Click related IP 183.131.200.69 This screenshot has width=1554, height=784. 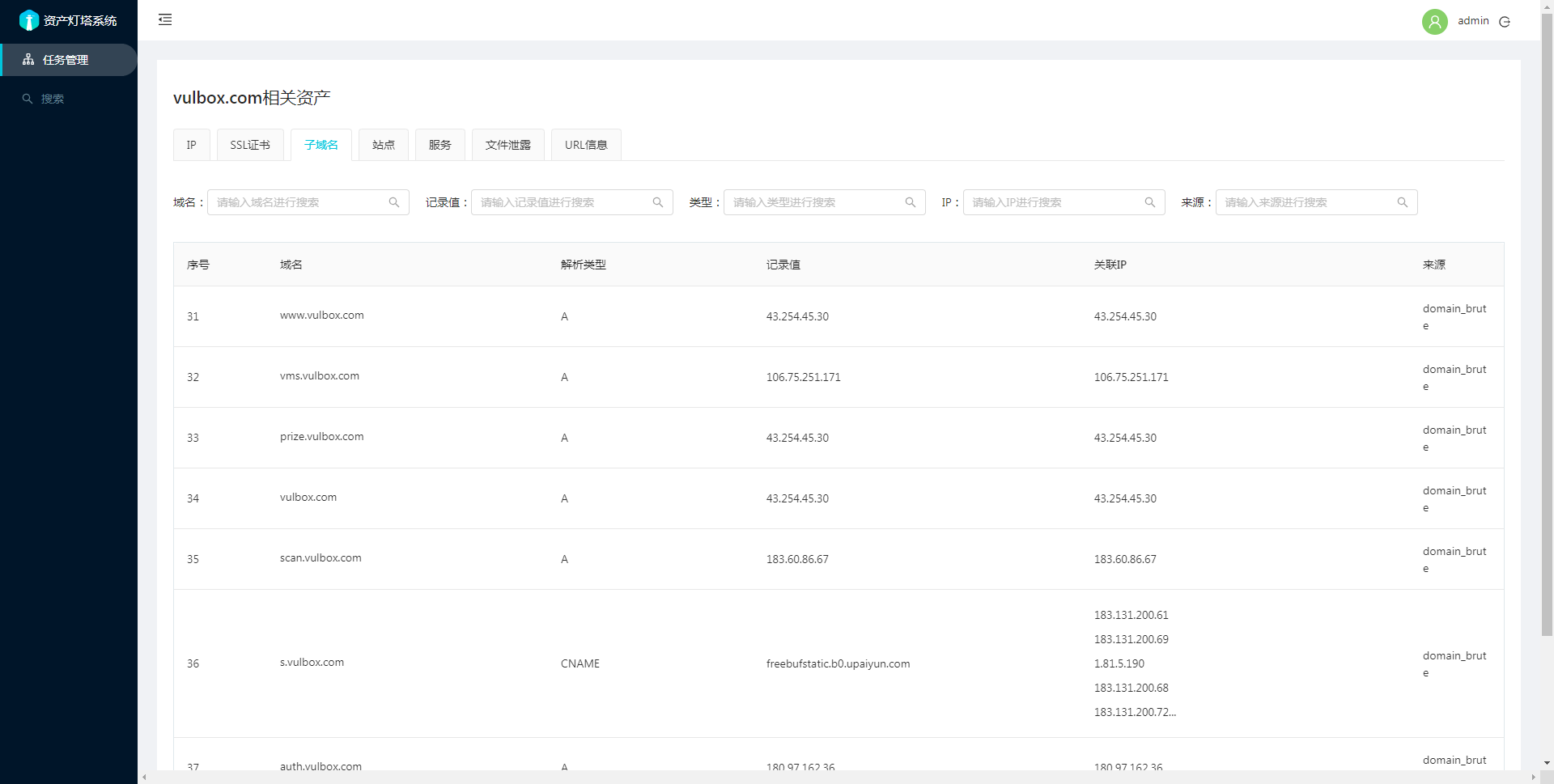click(1132, 639)
